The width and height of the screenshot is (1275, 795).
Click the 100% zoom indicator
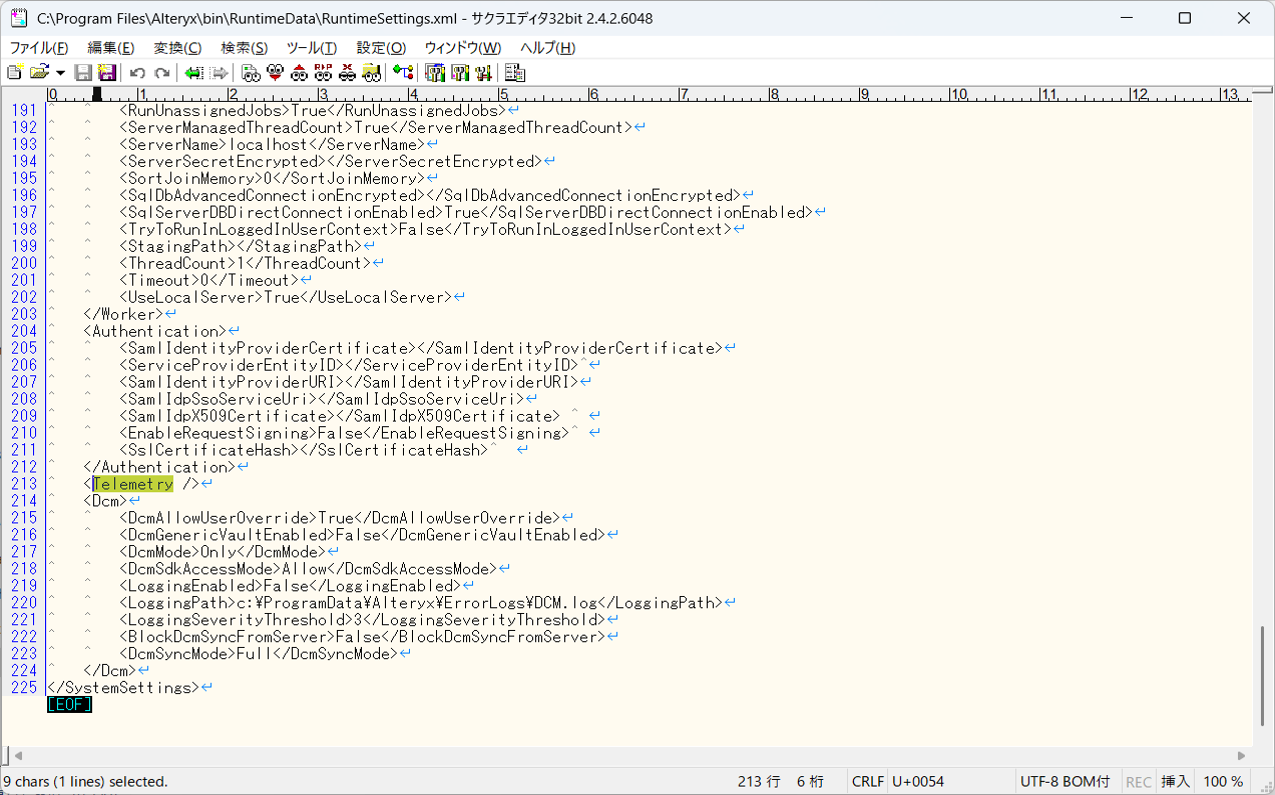coord(1221,781)
